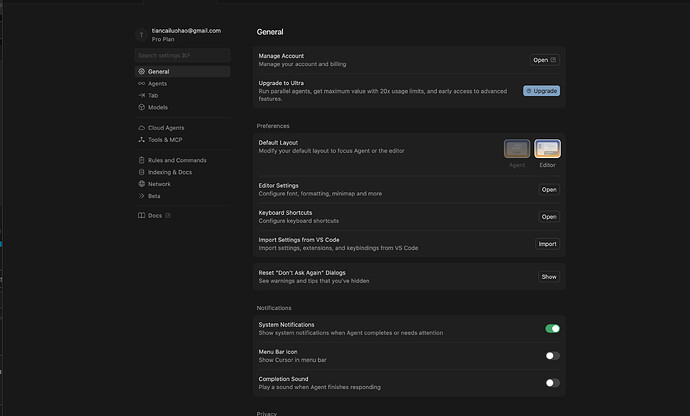Enable the Menu Bar Icon toggle

pos(552,355)
